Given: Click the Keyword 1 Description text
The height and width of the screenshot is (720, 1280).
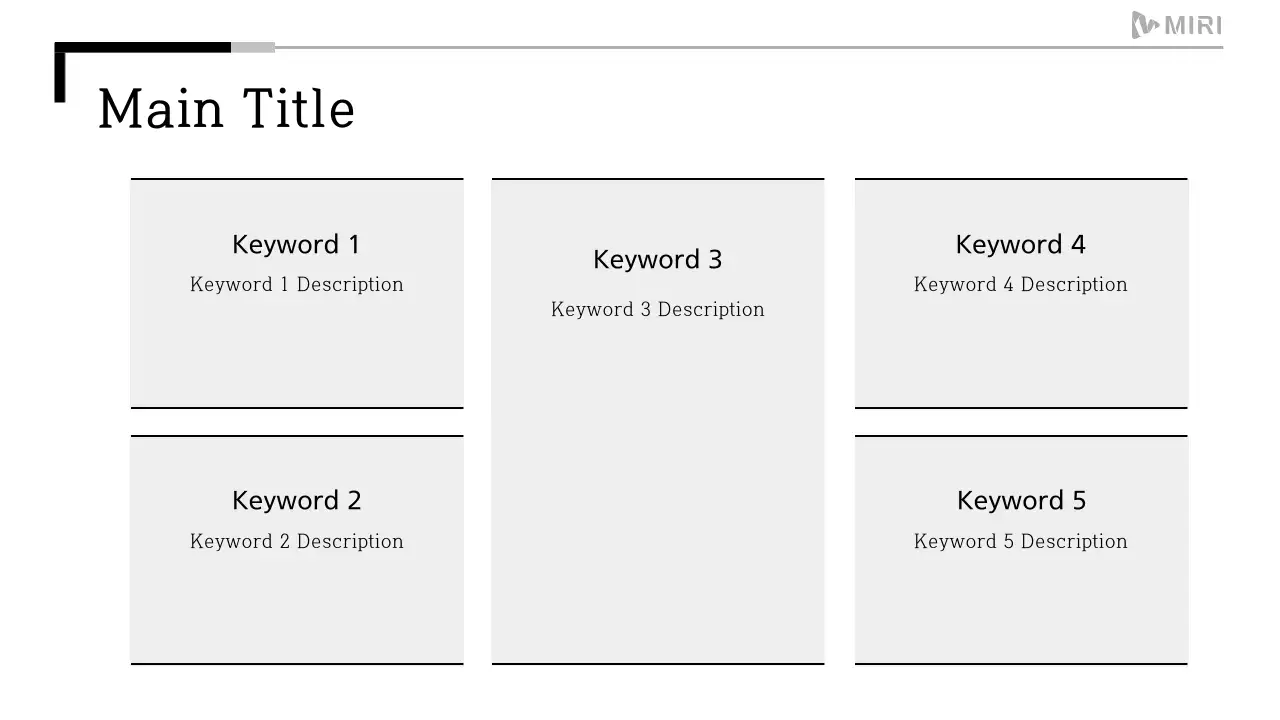Looking at the screenshot, I should pos(297,285).
